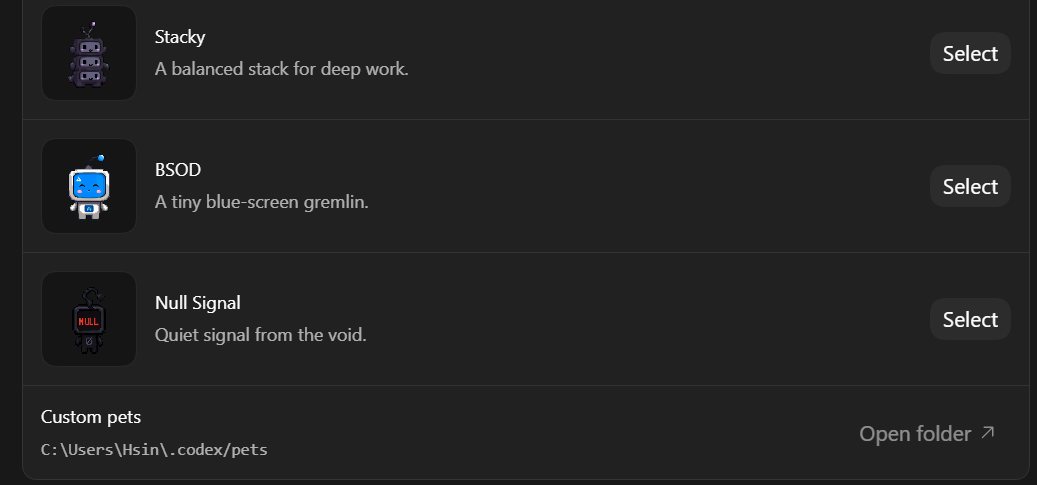Click the BSOD name label
This screenshot has width=1037, height=485.
point(178,169)
